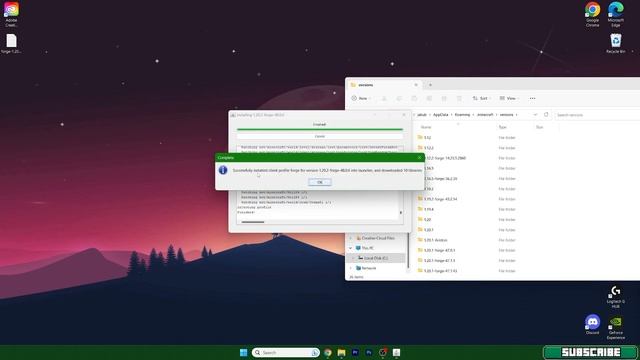Open File Explorer from the taskbar
Image resolution: width=640 pixels, height=360 pixels.
click(x=341, y=352)
